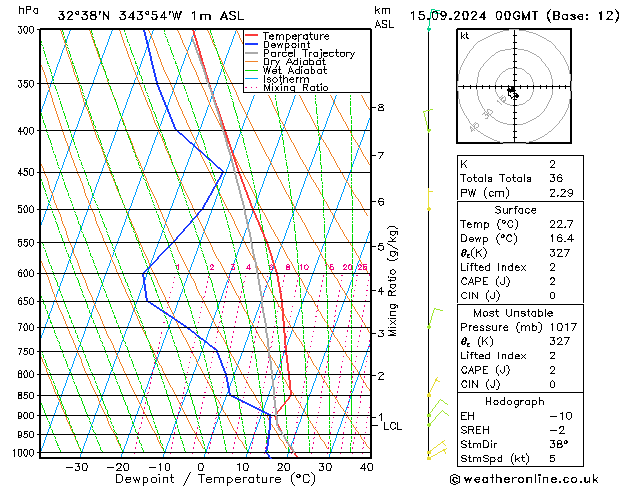Screen dimensions: 629x486
Task: Click the 'Totals Totals' value 36
Action: tap(556, 178)
